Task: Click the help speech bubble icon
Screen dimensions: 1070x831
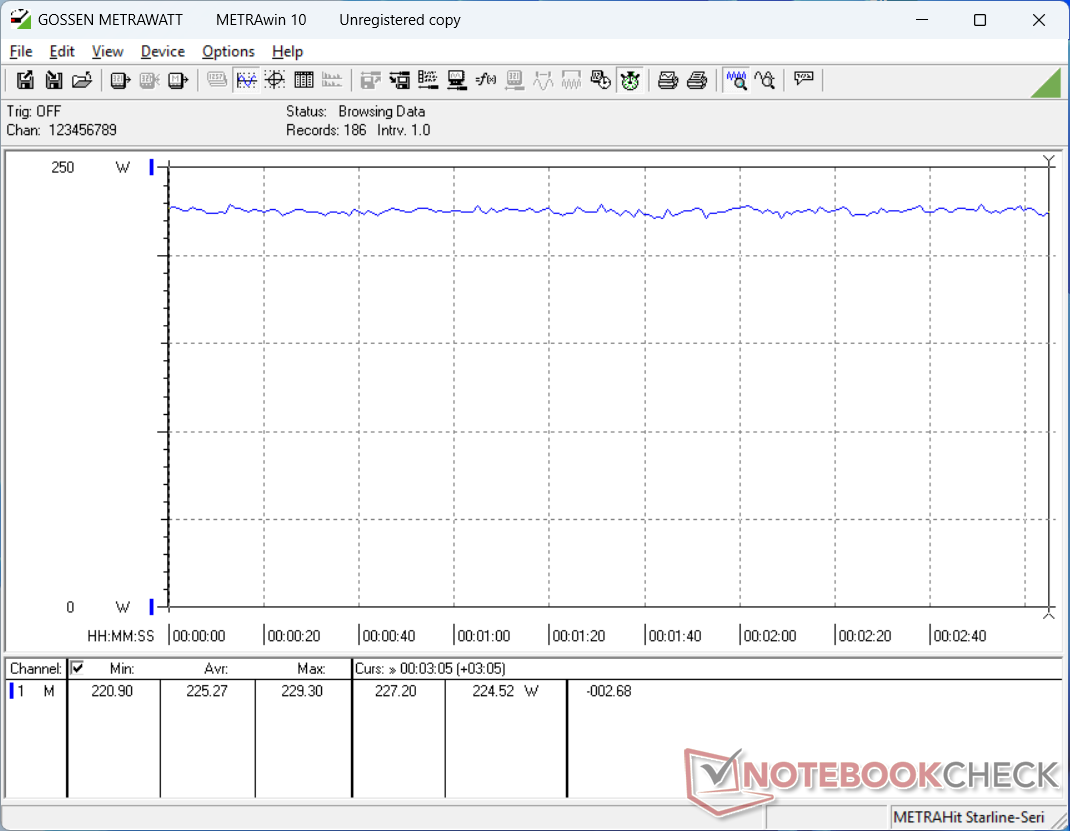Action: (803, 80)
